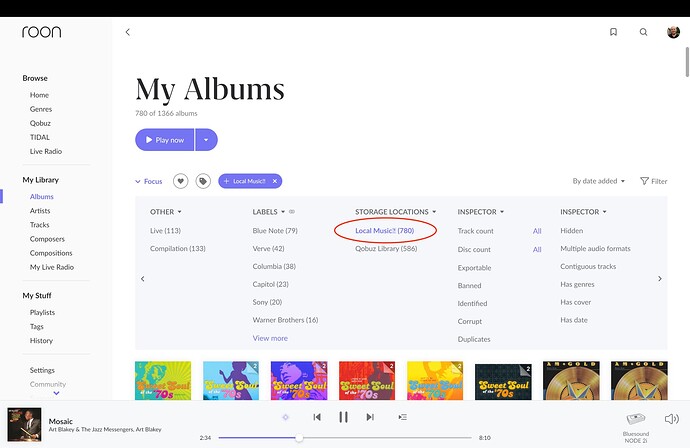The width and height of the screenshot is (690, 448).
Task: Open the OTHER column dropdown
Action: coord(166,212)
